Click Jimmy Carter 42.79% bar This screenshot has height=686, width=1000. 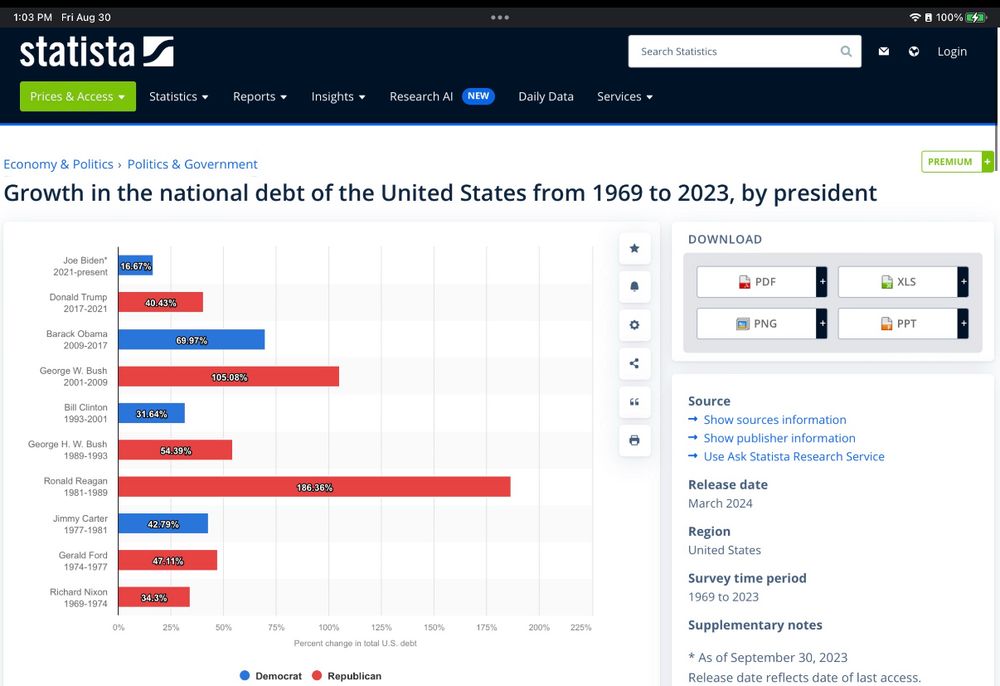[163, 523]
